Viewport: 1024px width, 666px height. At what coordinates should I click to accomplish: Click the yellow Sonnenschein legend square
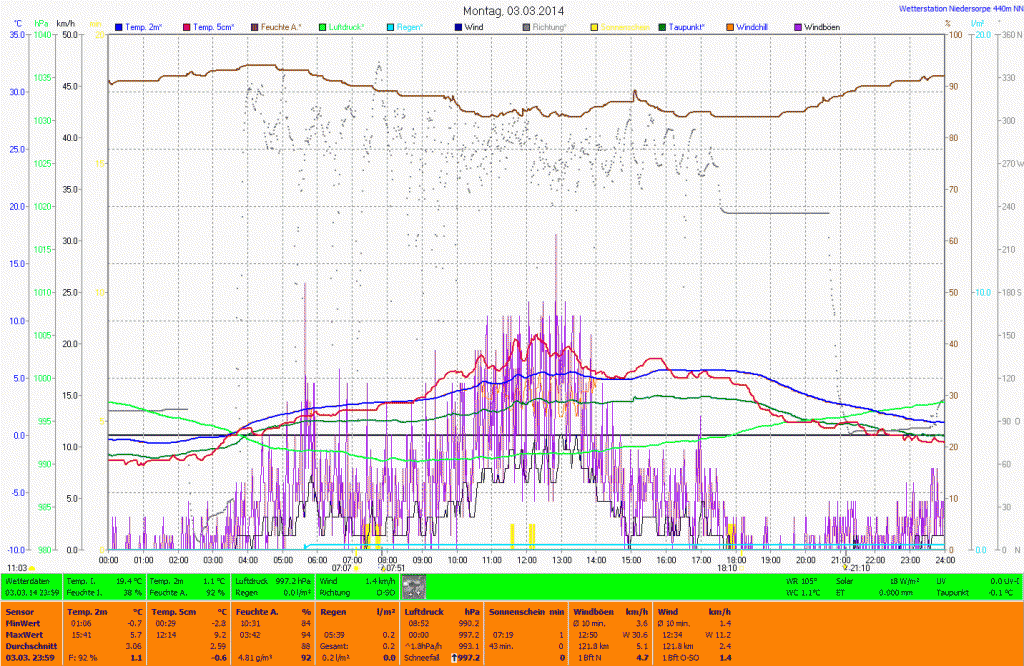[x=594, y=25]
